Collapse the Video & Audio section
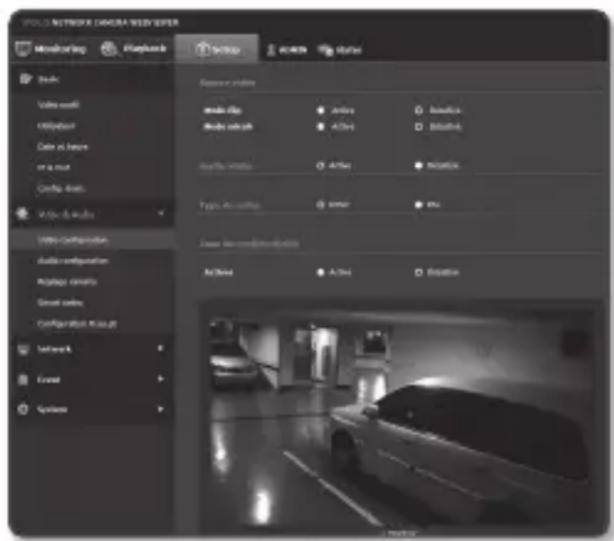Screen dimensions: 614x541 click(x=160, y=213)
